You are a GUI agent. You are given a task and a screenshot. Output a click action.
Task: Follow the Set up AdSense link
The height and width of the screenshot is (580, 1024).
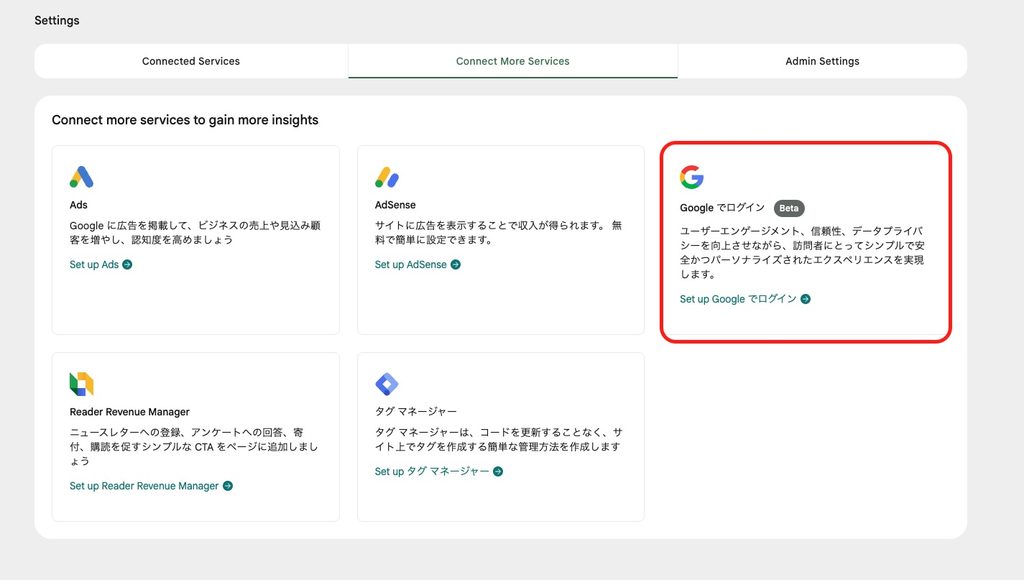[x=411, y=265]
